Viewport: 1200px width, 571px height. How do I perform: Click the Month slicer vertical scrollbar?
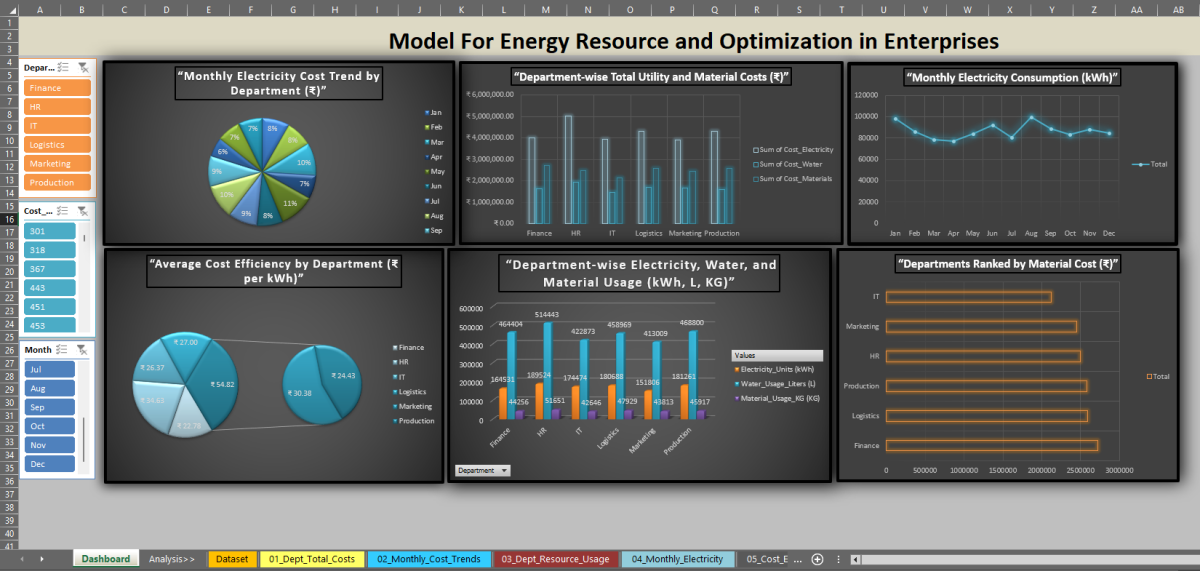click(x=84, y=430)
